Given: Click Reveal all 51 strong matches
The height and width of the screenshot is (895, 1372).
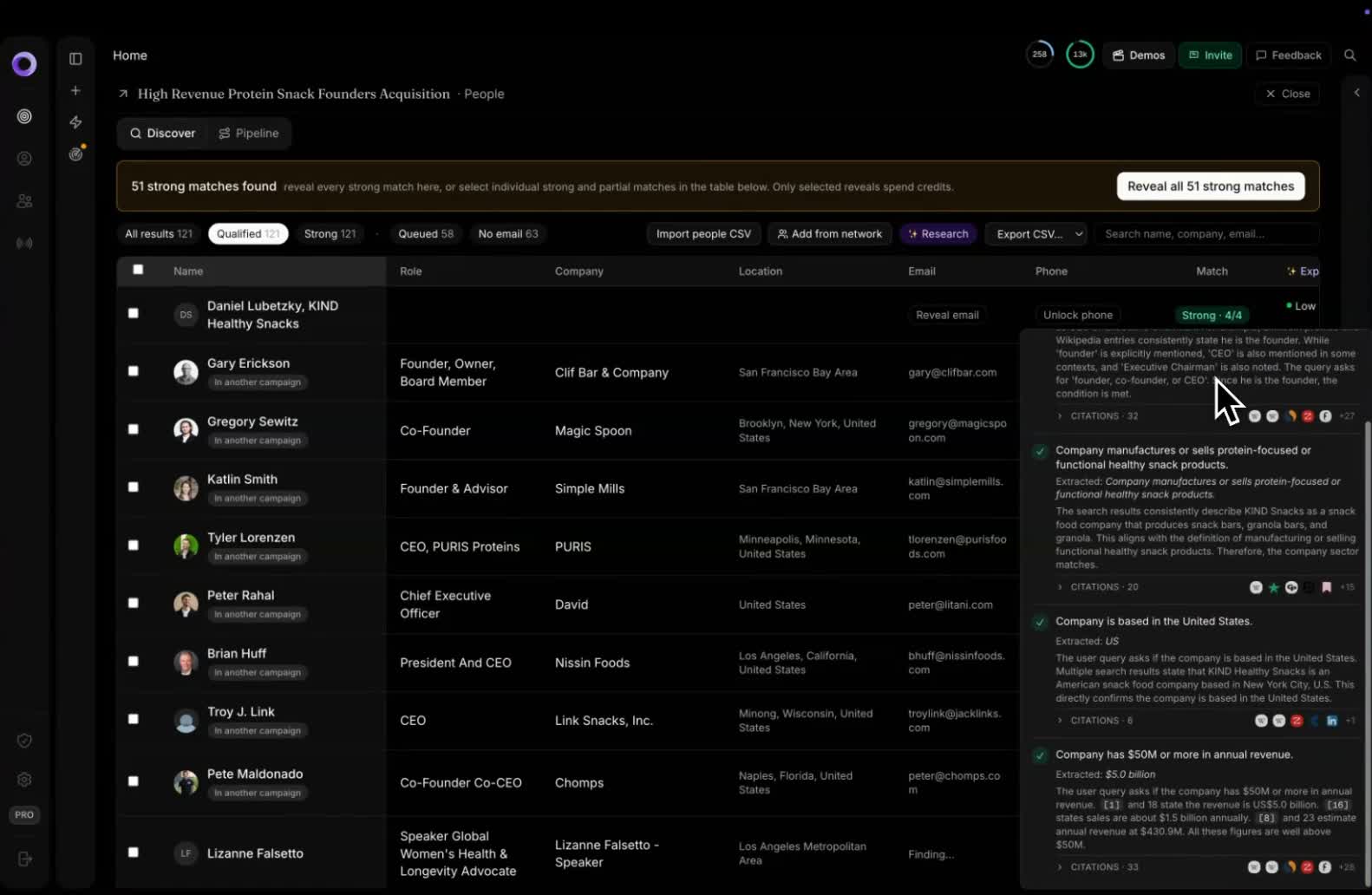Looking at the screenshot, I should (1211, 186).
